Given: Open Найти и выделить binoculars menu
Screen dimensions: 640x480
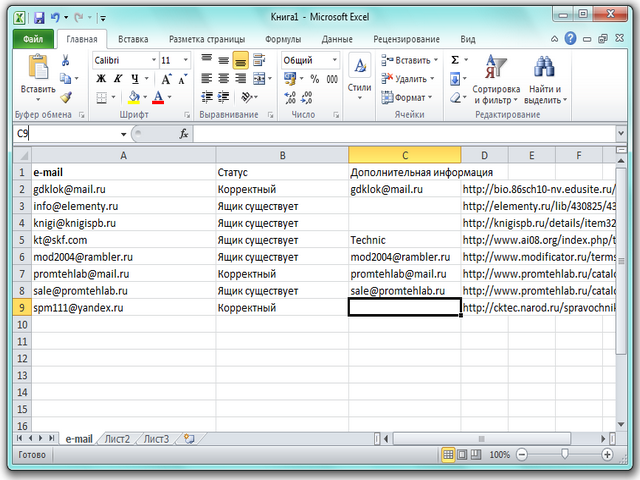Looking at the screenshot, I should (x=545, y=79).
